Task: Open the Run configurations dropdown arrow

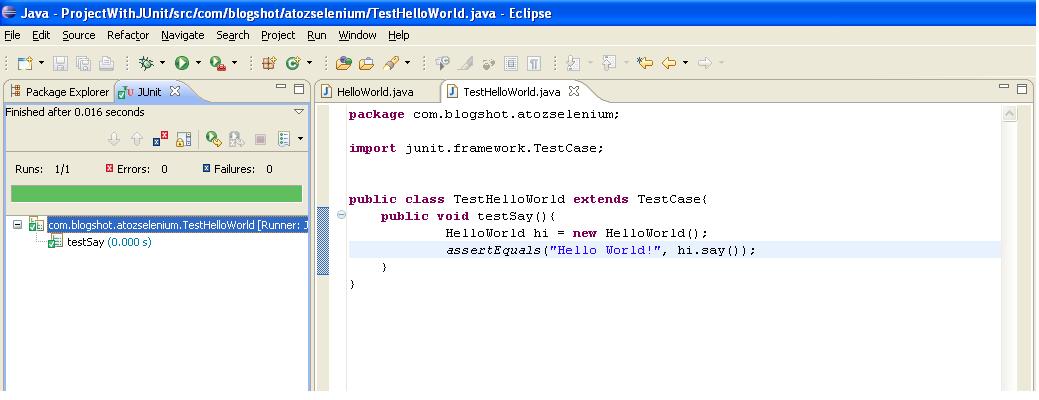Action: (x=197, y=64)
